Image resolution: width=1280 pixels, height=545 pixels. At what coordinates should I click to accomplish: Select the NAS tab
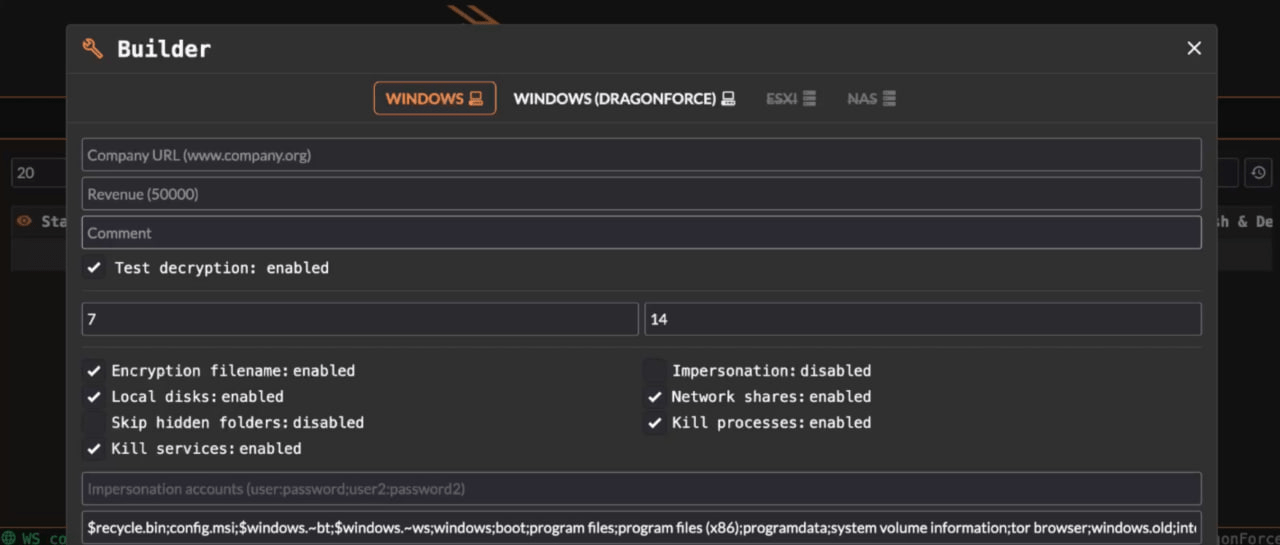pos(871,98)
